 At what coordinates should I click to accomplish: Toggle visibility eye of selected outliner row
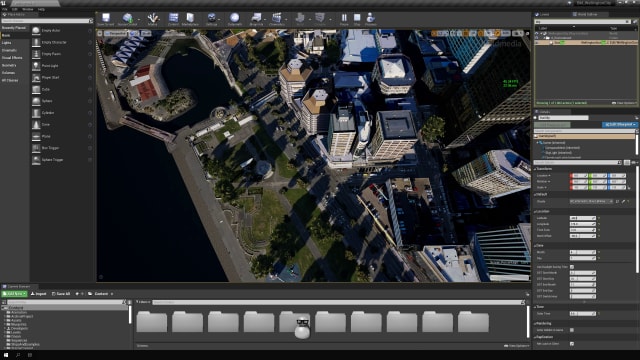[537, 42]
